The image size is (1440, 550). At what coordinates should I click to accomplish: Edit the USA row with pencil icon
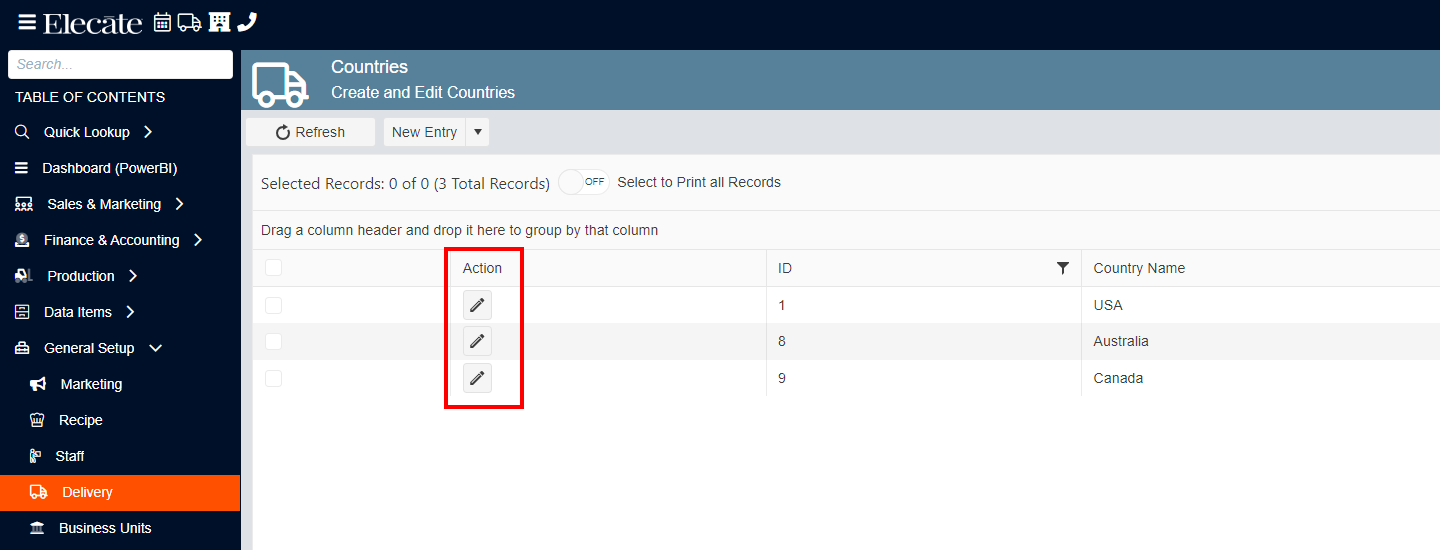[x=477, y=305]
